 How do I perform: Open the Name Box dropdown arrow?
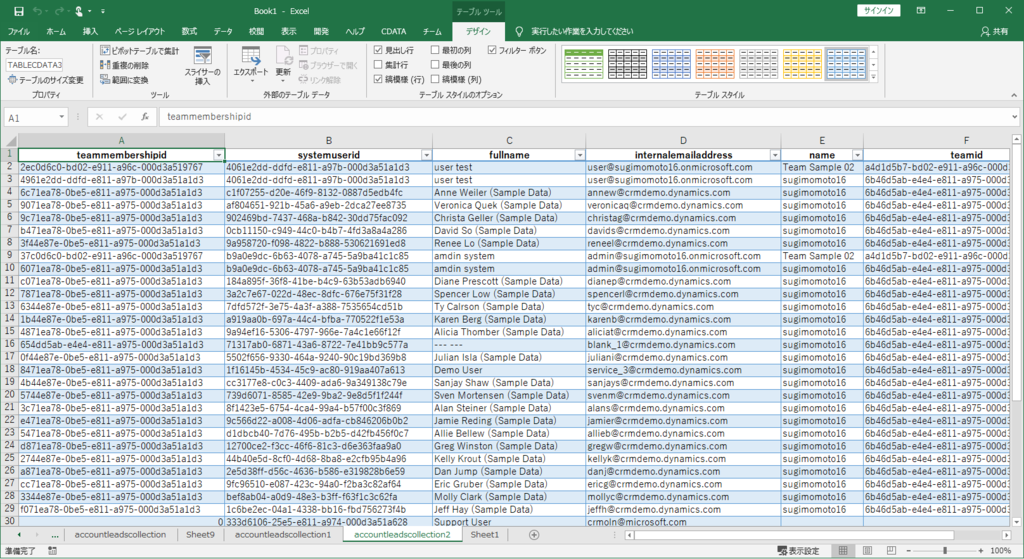61,117
